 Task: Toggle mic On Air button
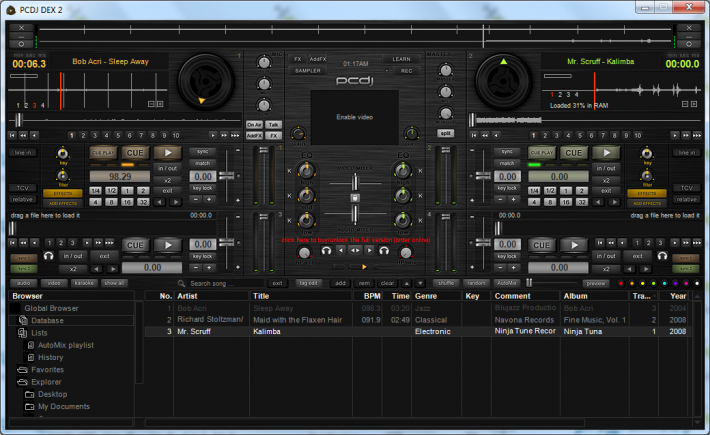tap(254, 124)
